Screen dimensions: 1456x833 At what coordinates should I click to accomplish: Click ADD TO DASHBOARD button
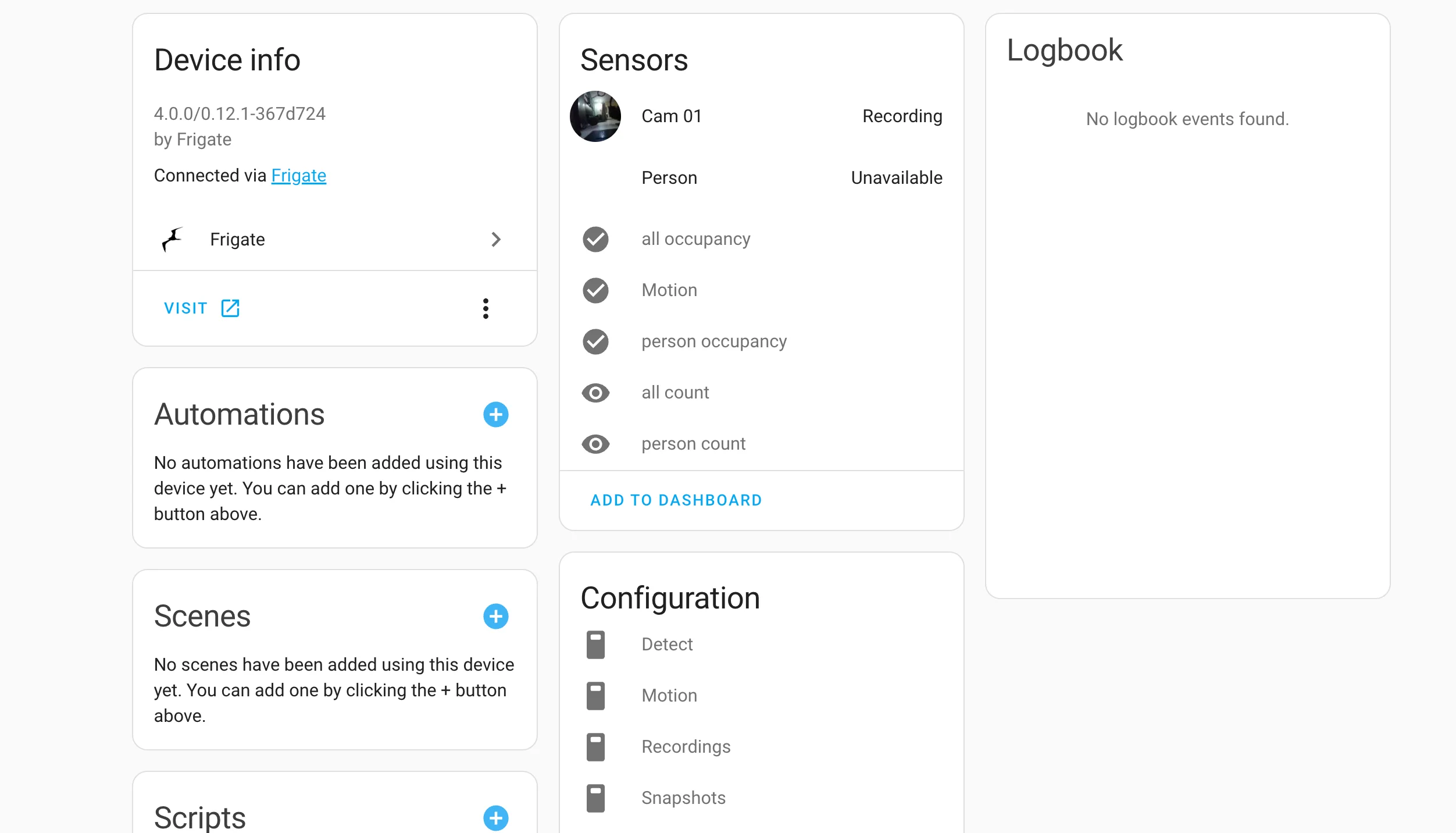675,500
